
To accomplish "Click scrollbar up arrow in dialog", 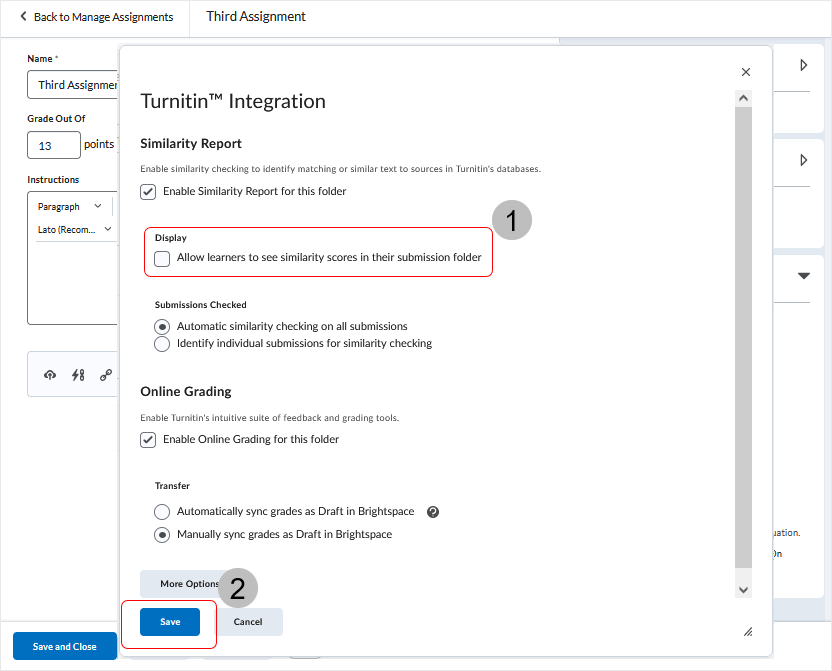I will (743, 98).
